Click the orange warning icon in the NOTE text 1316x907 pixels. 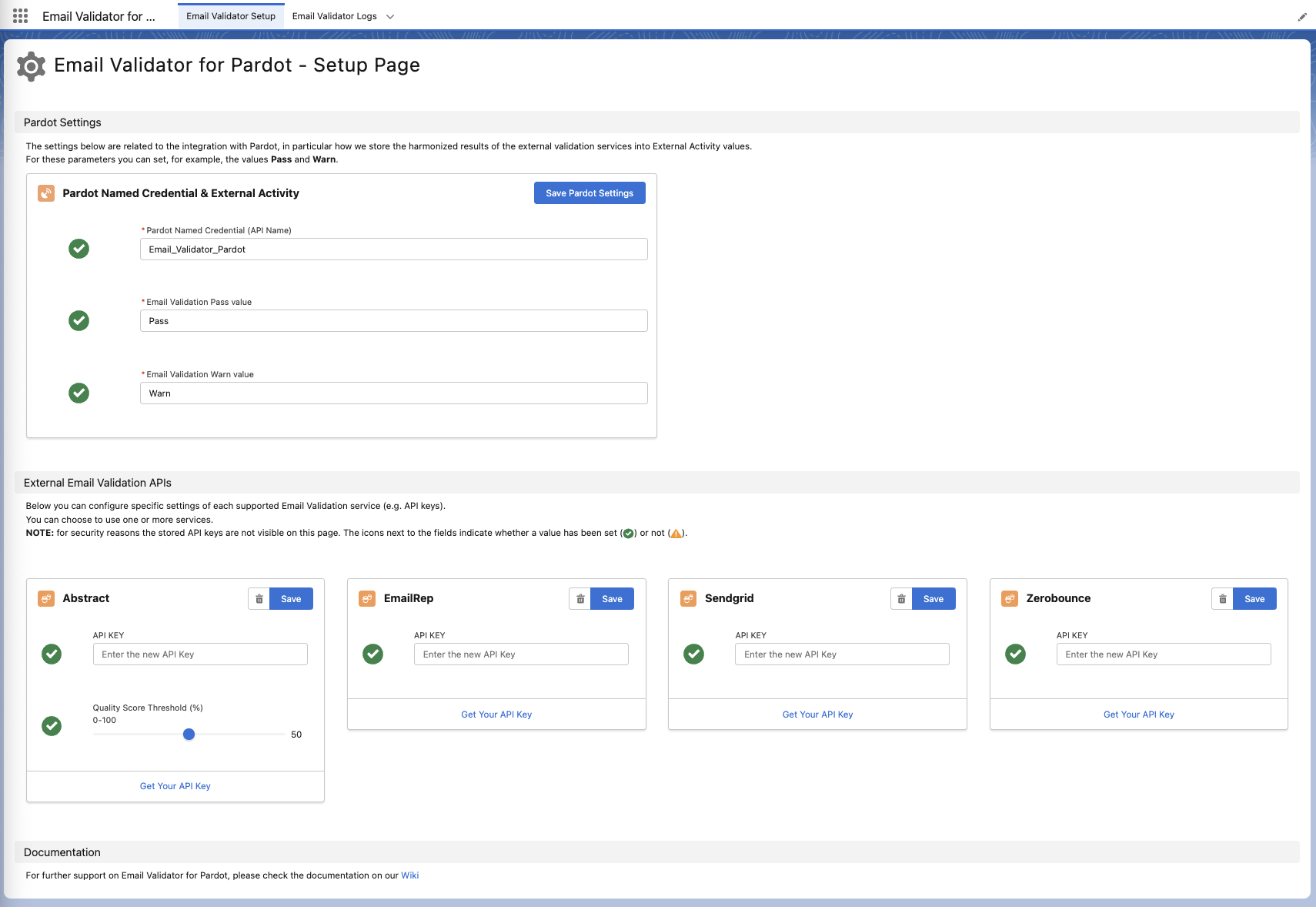coord(676,534)
